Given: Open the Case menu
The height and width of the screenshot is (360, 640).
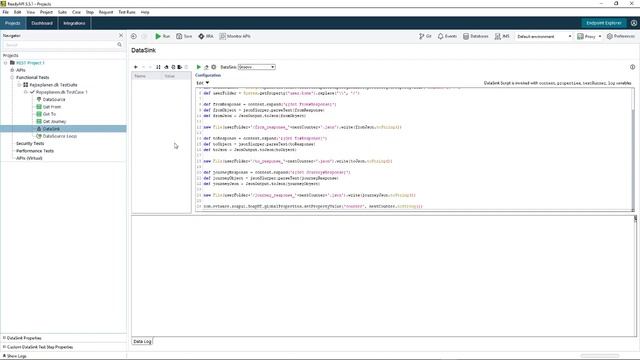Looking at the screenshot, I should click(76, 12).
